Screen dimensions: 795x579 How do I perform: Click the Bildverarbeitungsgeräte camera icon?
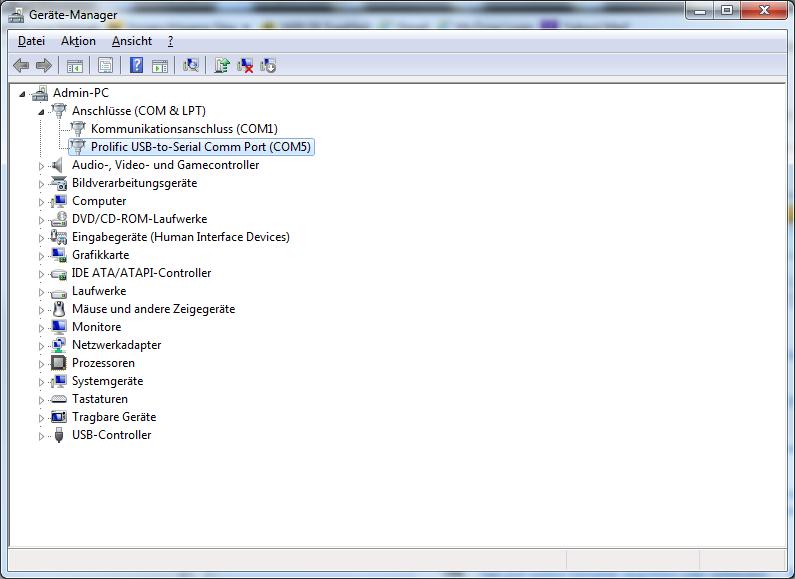[x=59, y=183]
